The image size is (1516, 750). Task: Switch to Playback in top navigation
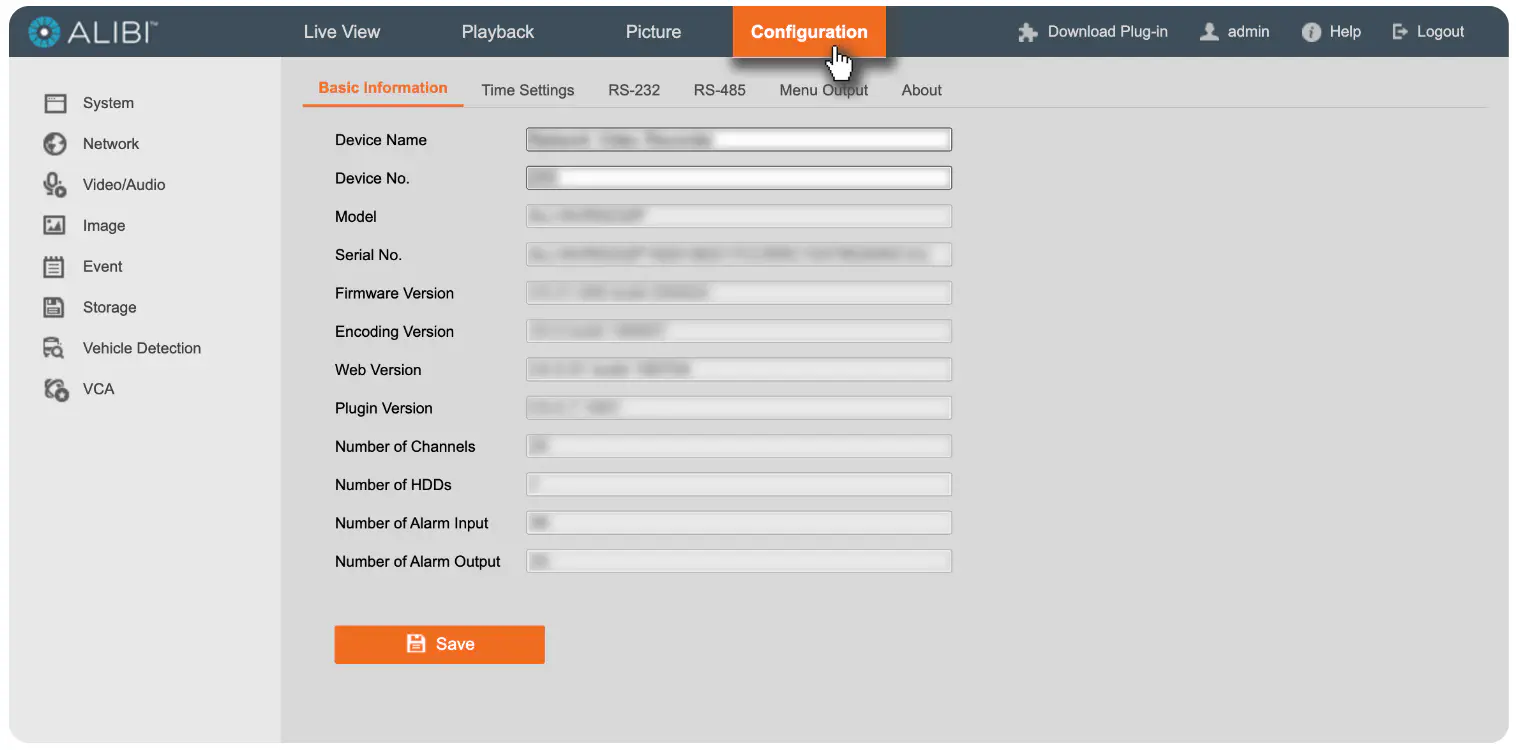click(x=498, y=32)
